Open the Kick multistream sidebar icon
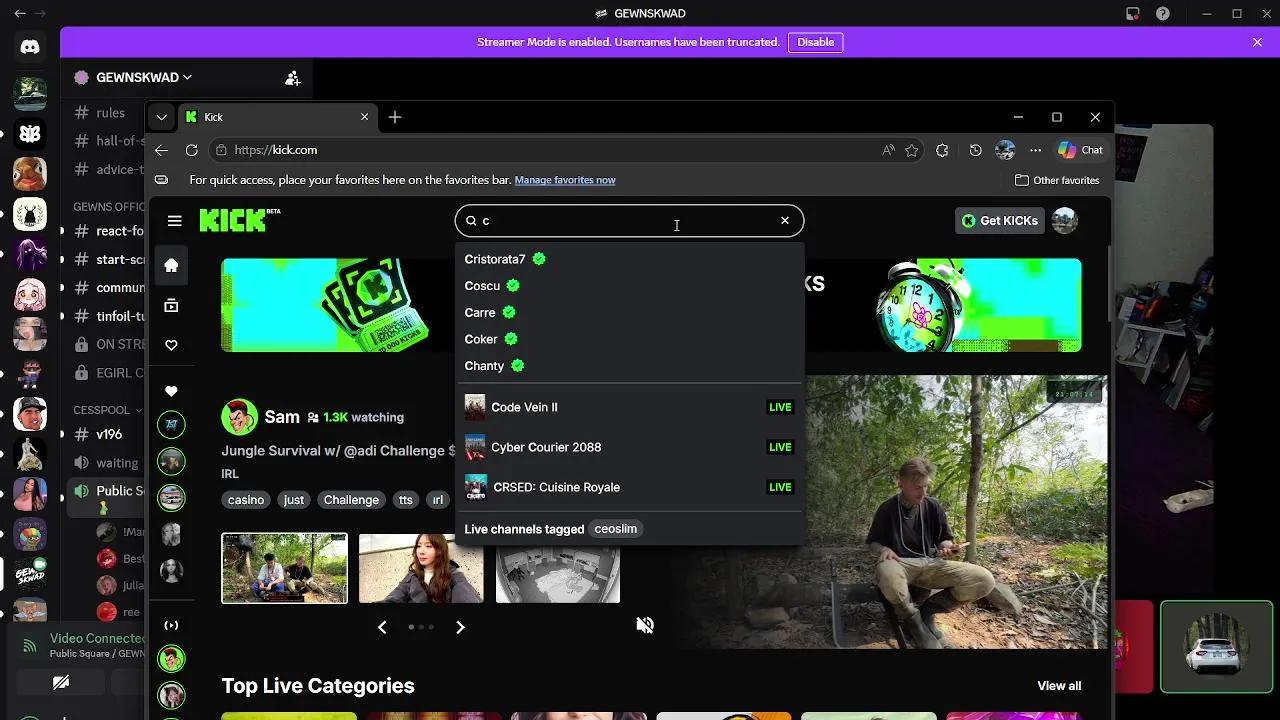Image resolution: width=1280 pixels, height=720 pixels. coord(171,625)
